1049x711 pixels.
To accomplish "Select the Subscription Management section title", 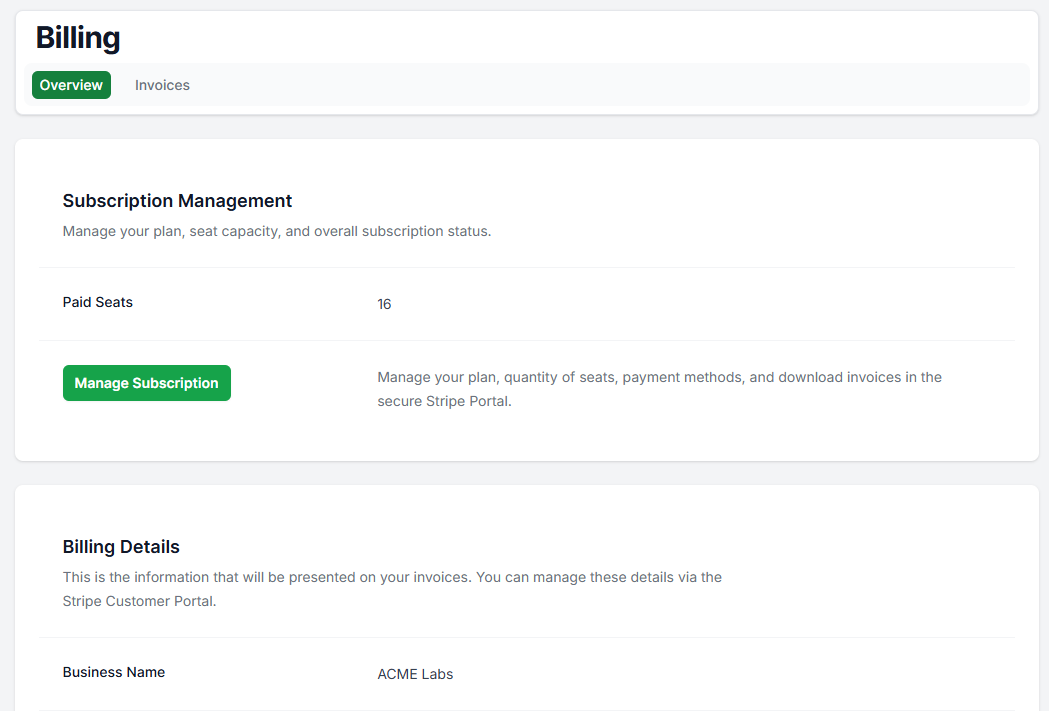I will point(177,201).
